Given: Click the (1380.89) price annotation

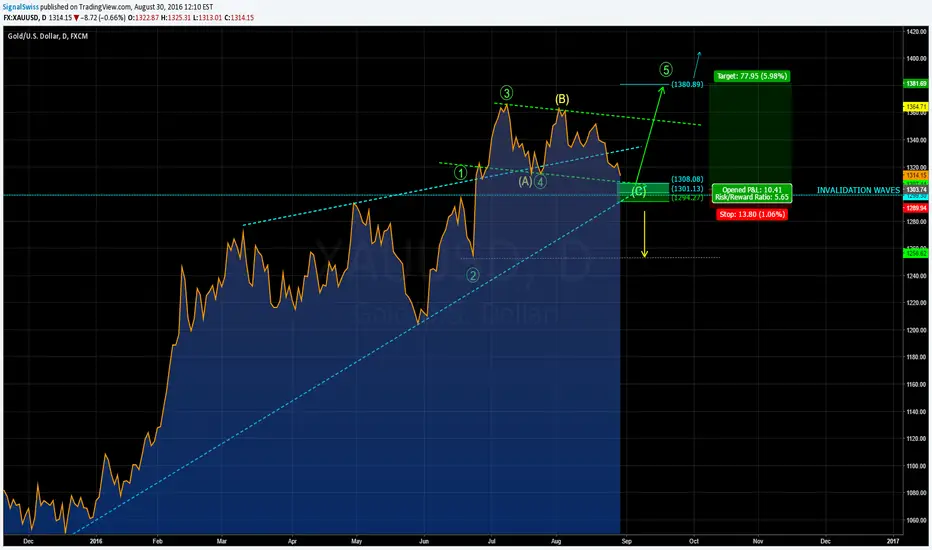Looking at the screenshot, I should 687,84.
